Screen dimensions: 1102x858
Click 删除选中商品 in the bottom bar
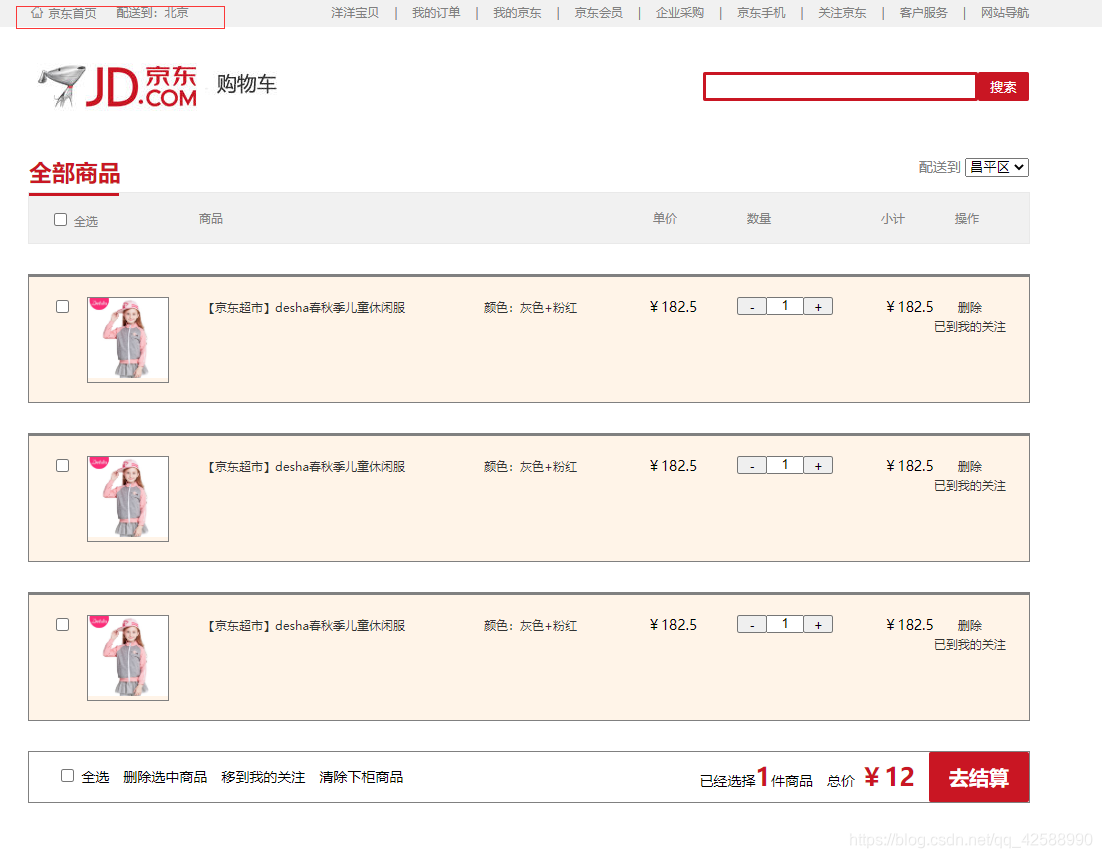coord(165,776)
